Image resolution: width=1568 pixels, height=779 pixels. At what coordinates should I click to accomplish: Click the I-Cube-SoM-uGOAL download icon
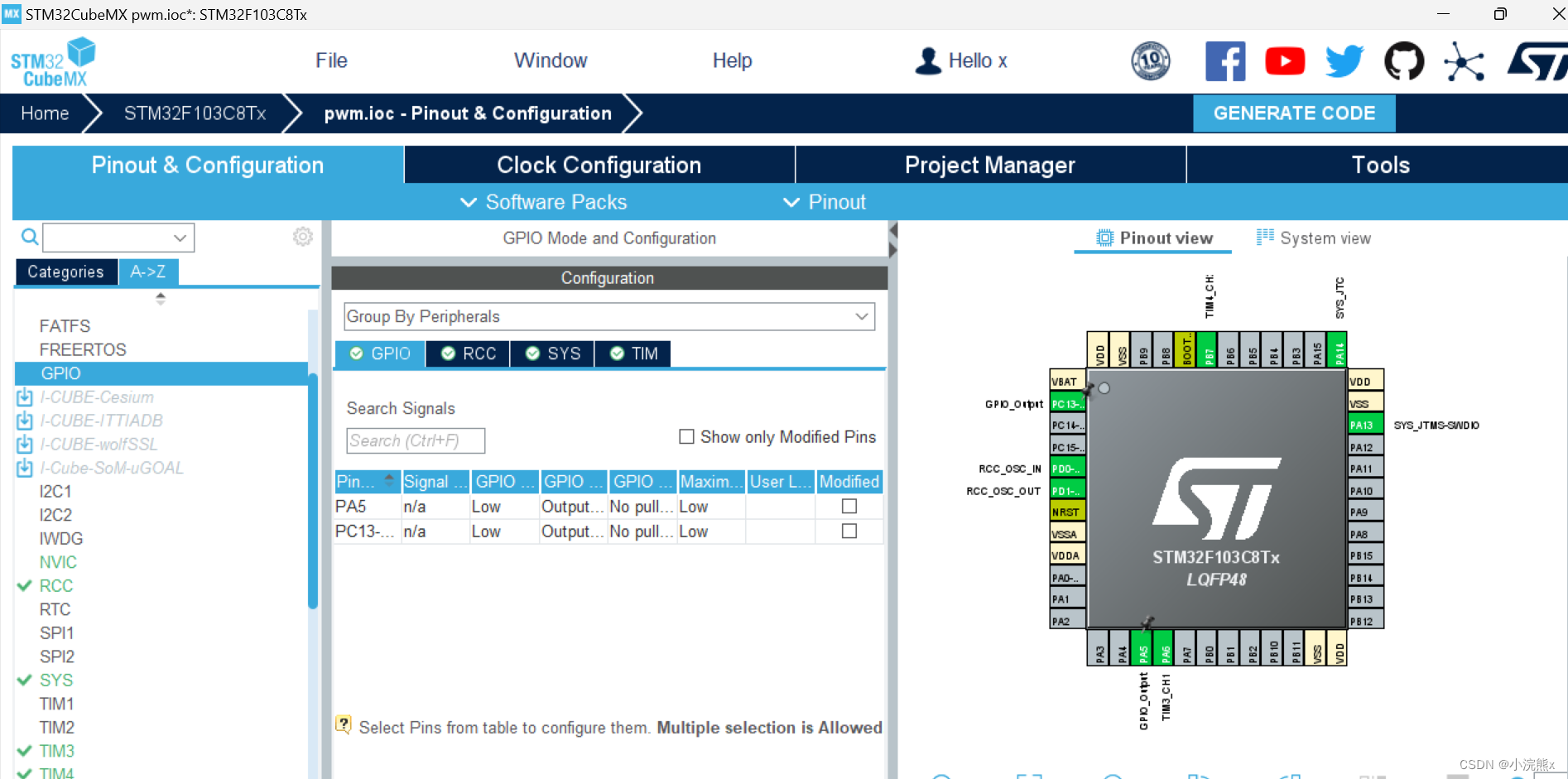tap(25, 468)
